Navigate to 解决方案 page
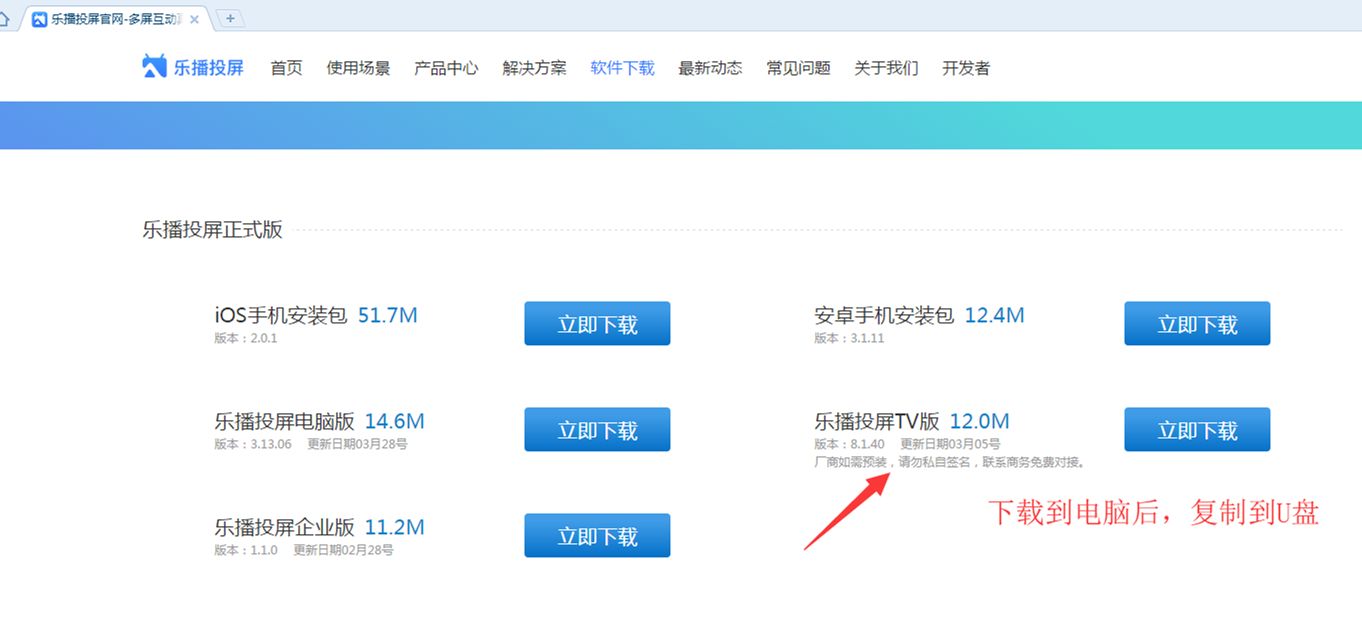This screenshot has width=1362, height=623. coord(534,68)
